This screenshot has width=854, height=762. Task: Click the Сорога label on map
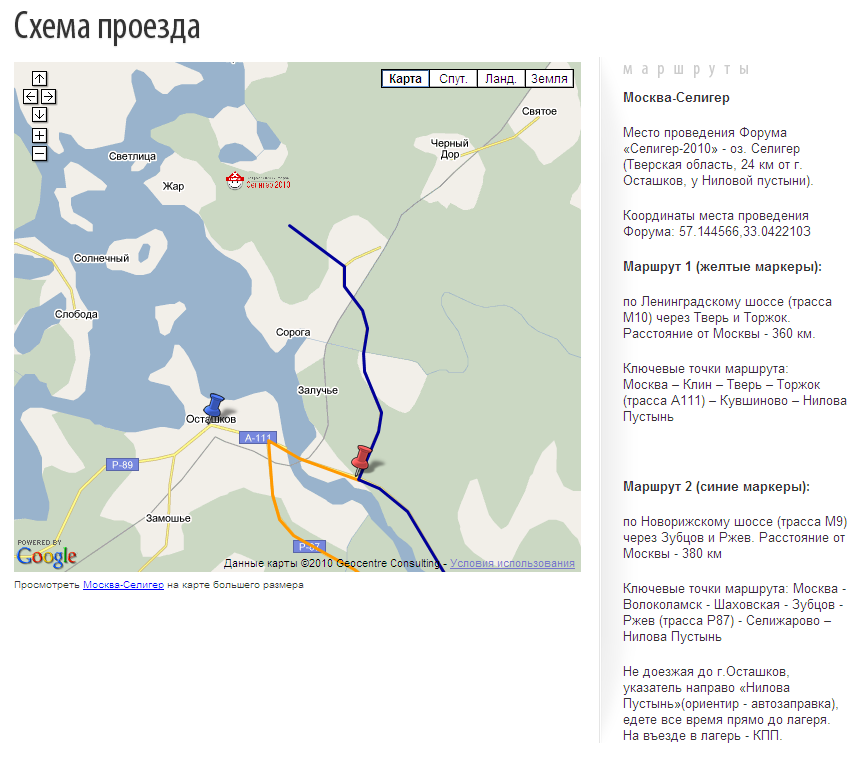[293, 332]
